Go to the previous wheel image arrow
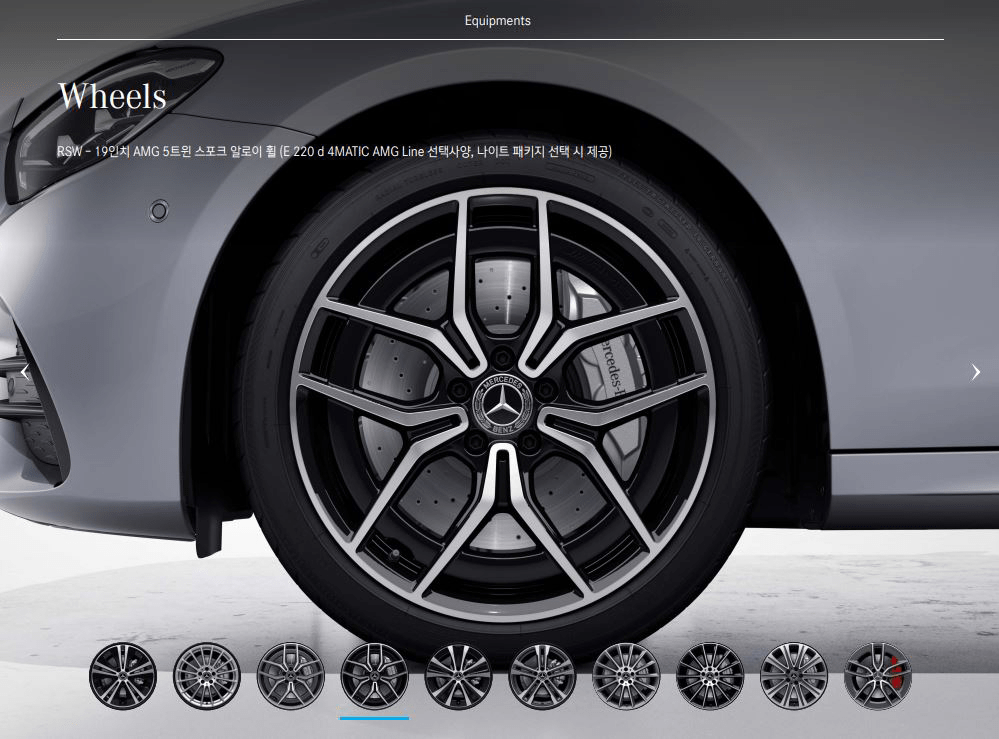Viewport: 999px width, 739px height. tap(24, 372)
